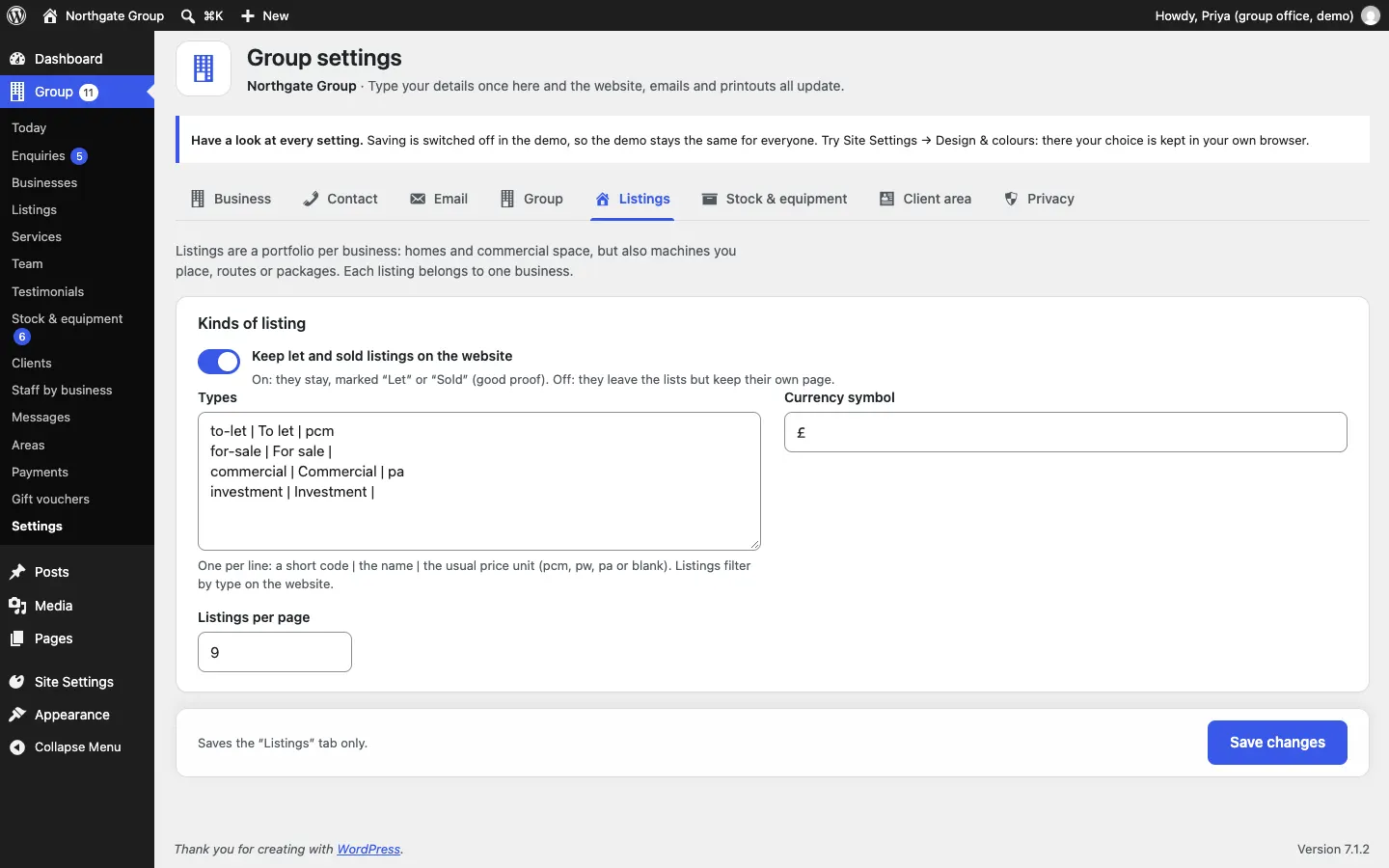
Task: Switch to the Business tab
Action: [x=231, y=199]
